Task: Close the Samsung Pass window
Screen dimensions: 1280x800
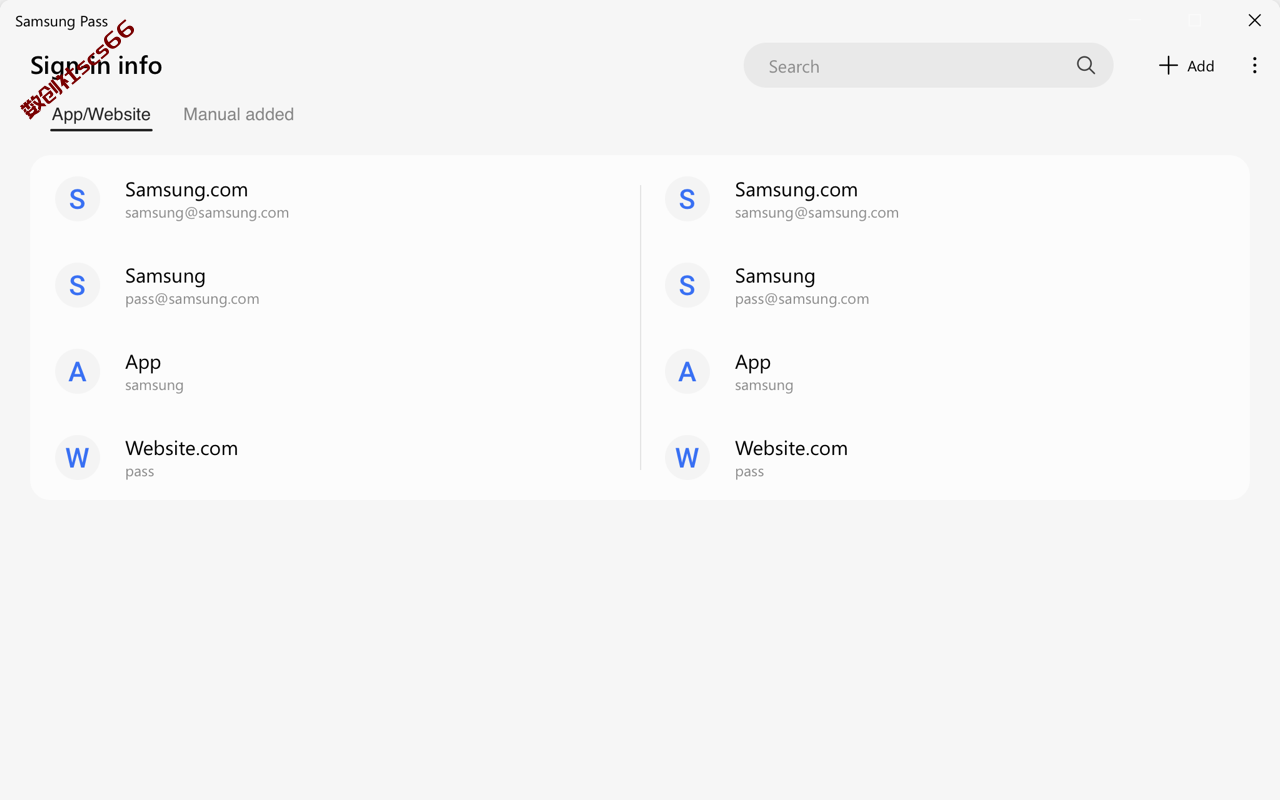Action: (1254, 20)
